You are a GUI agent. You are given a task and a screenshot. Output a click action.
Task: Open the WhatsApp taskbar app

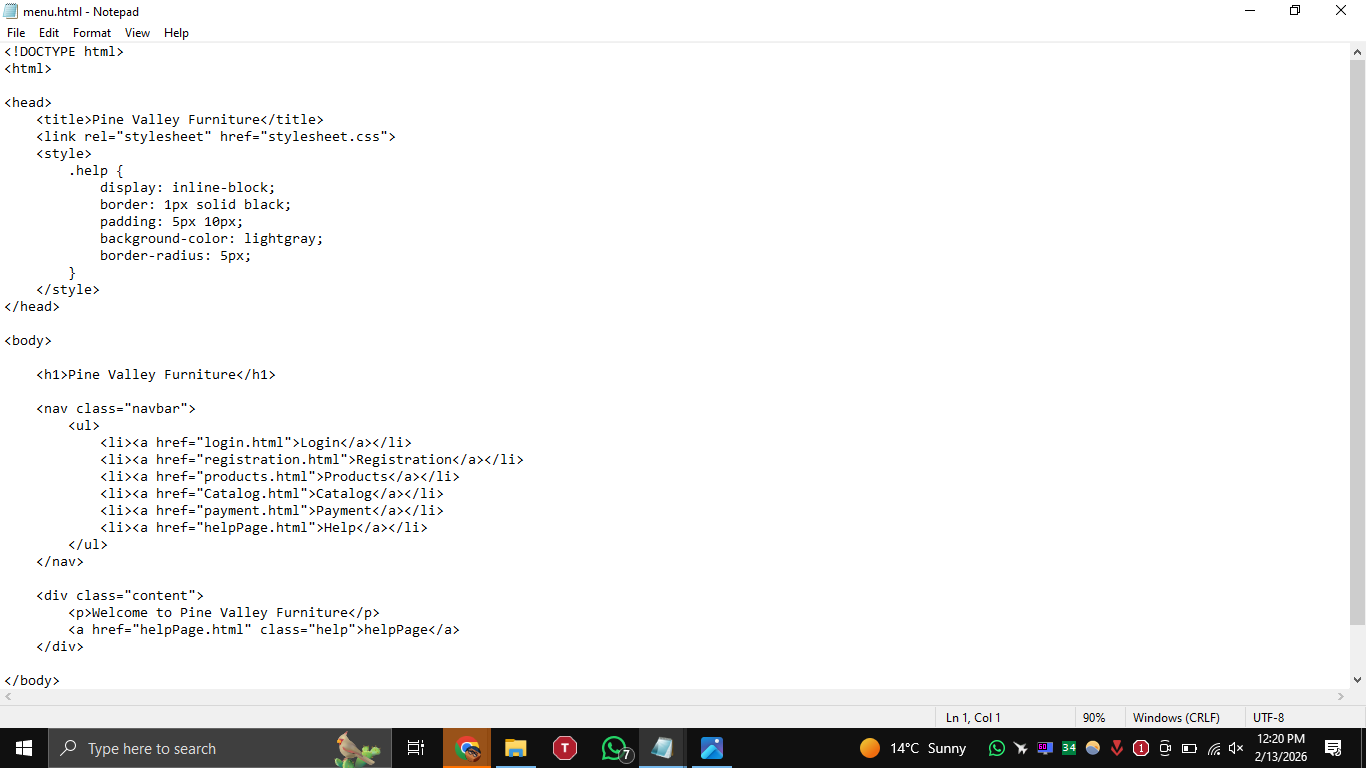tap(614, 748)
